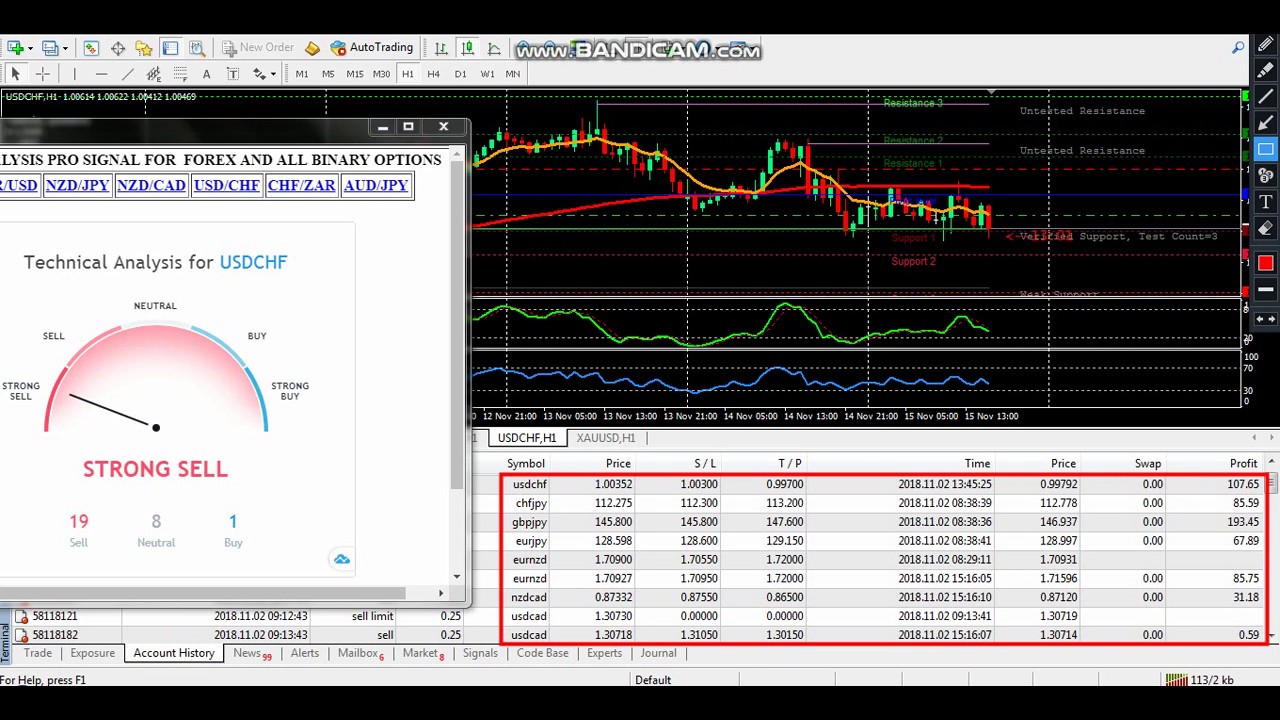Sort history by the Symbol column header
1280x720 pixels.
(x=525, y=464)
